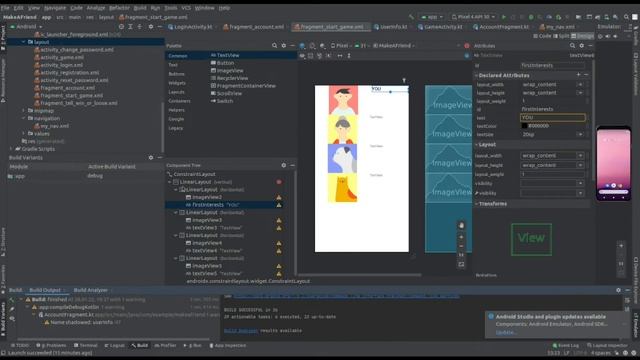Expand the values folder
This screenshot has height=360, width=640.
click(23, 133)
